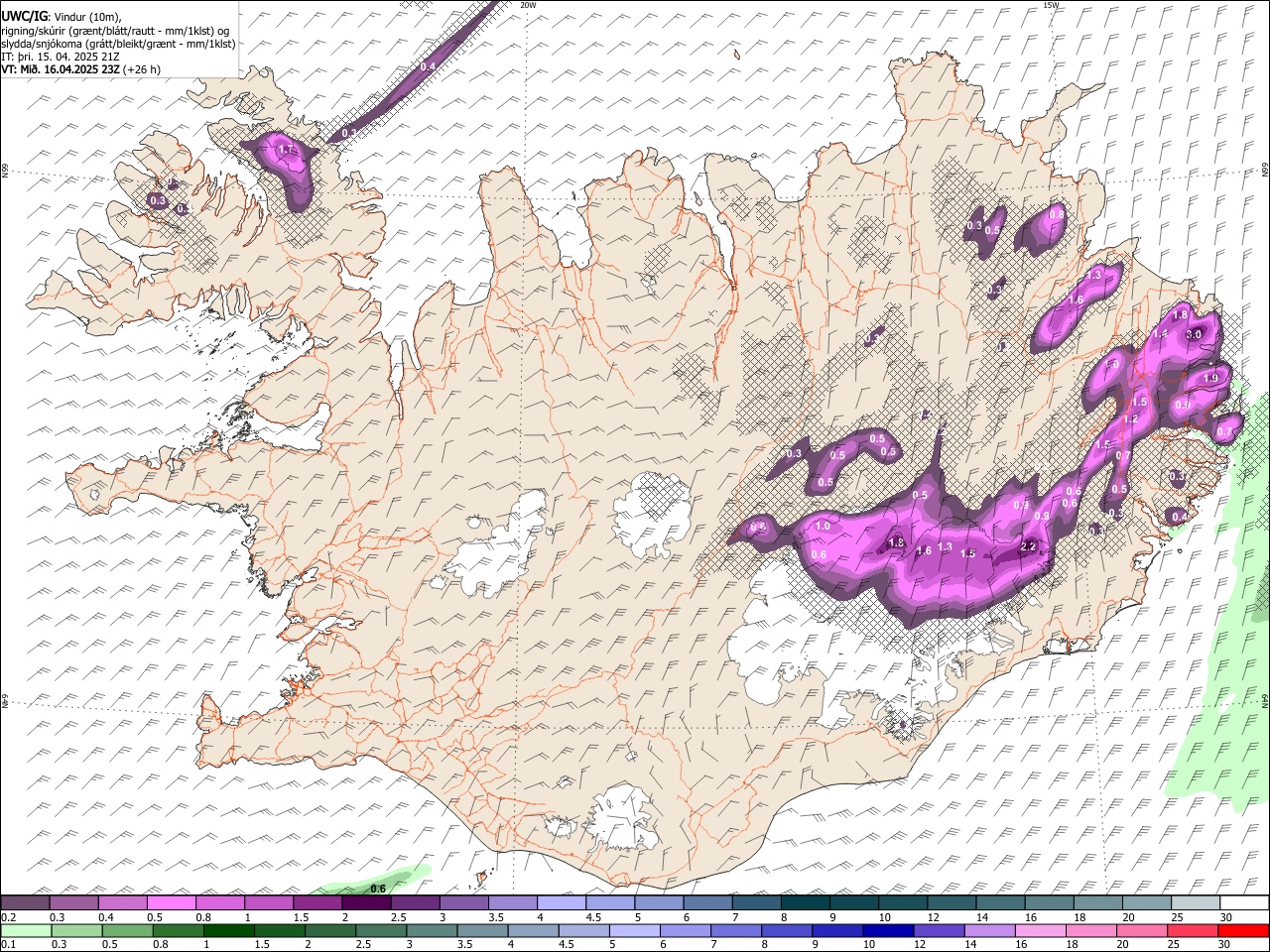Screen dimensions: 1270x952
Task: Click the 'rigning/skúrir' legend description line
Action: [x=115, y=30]
